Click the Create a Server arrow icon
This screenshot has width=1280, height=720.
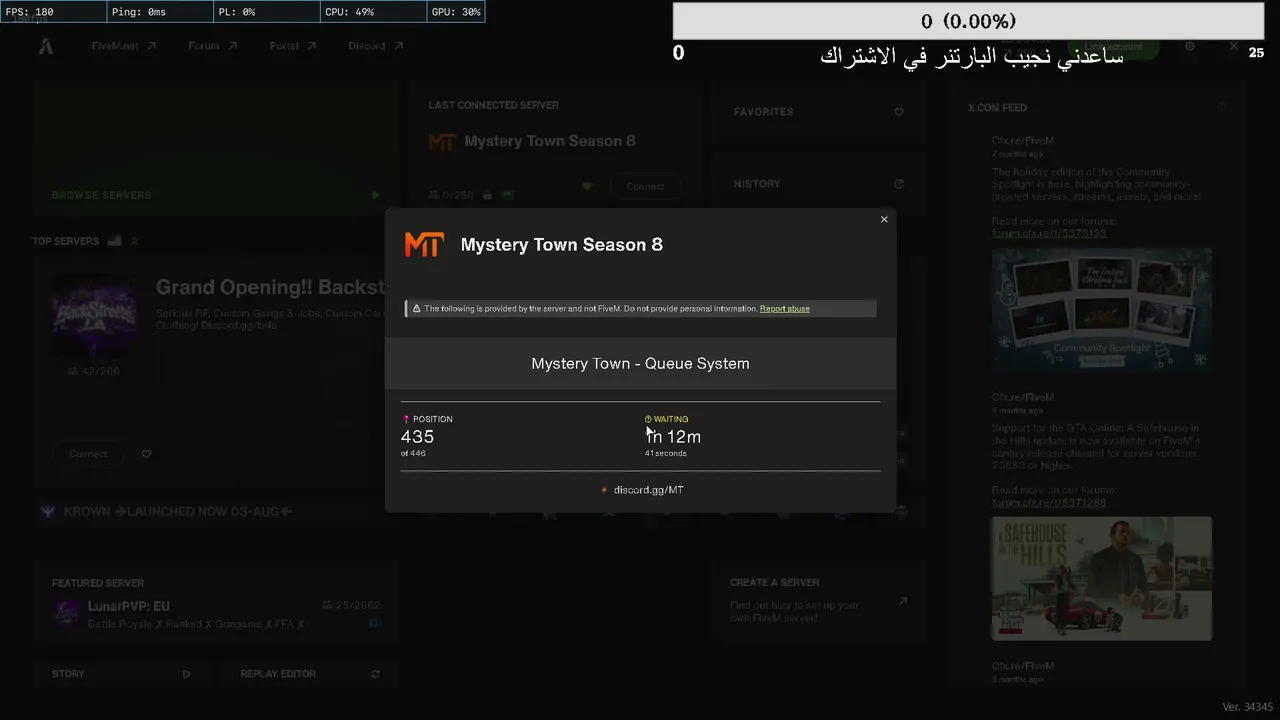pyautogui.click(x=902, y=601)
